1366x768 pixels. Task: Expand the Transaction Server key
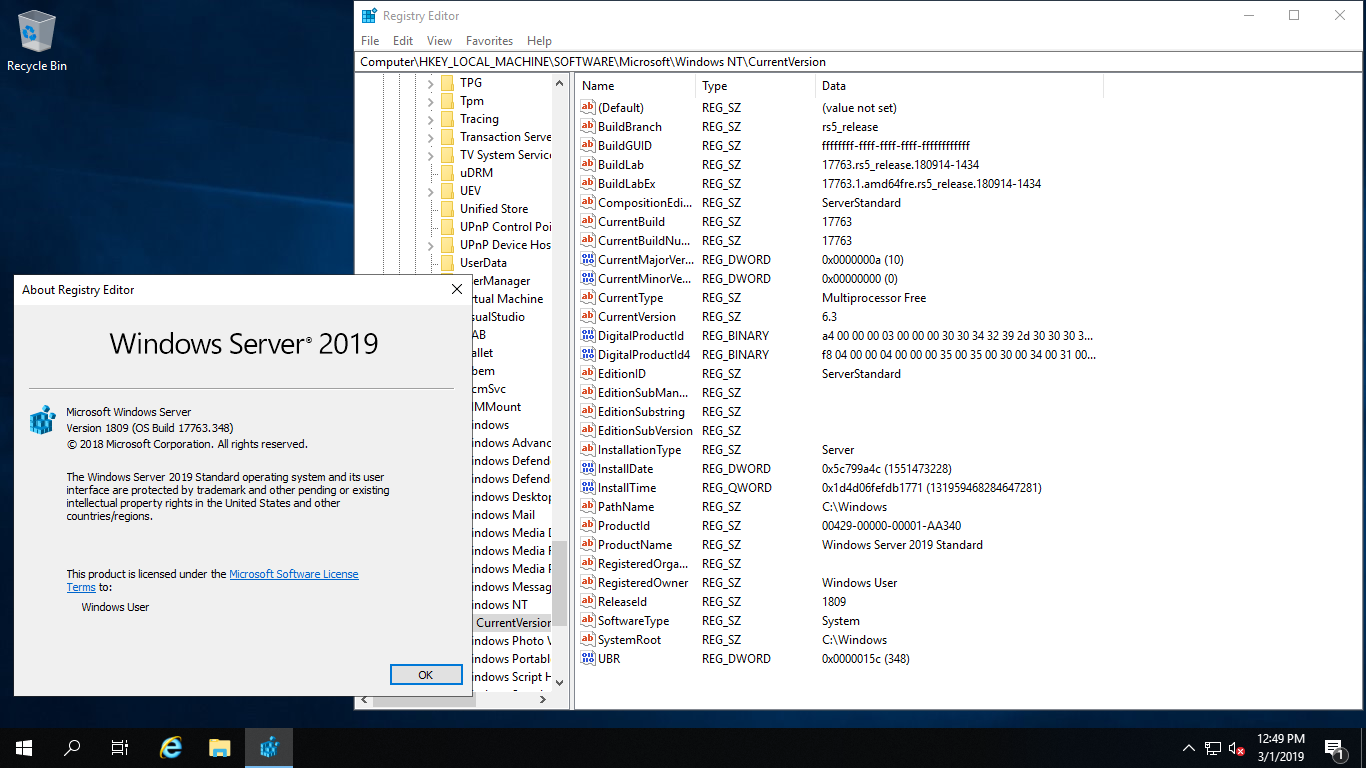click(431, 137)
